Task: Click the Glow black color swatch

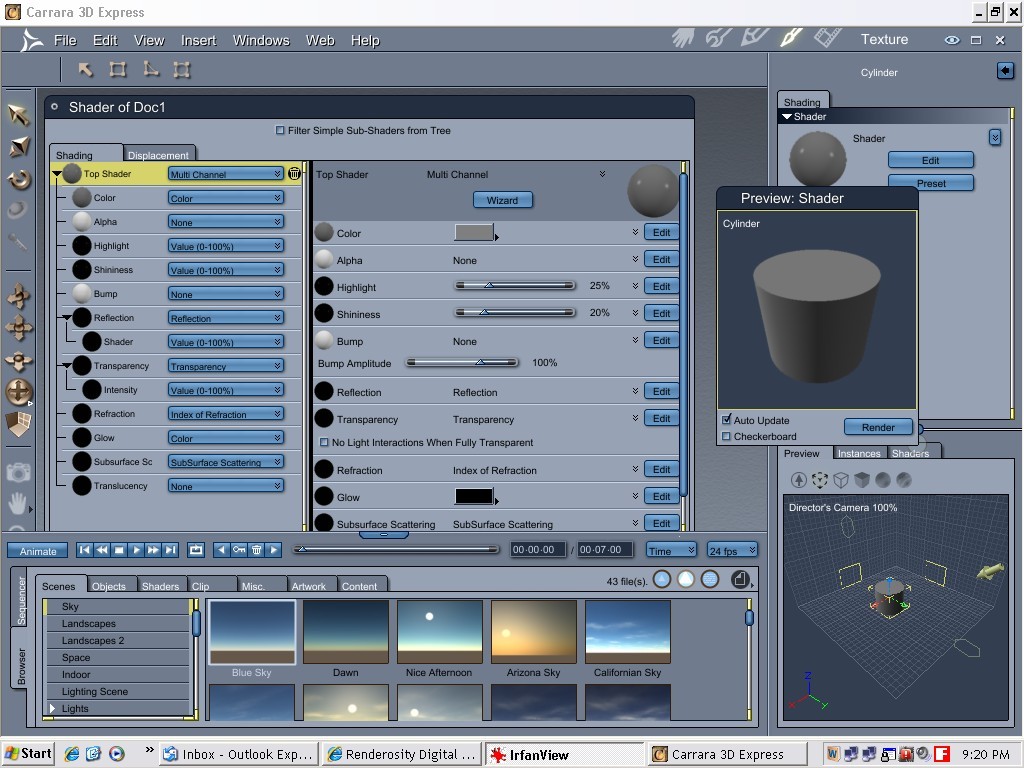Action: 474,497
